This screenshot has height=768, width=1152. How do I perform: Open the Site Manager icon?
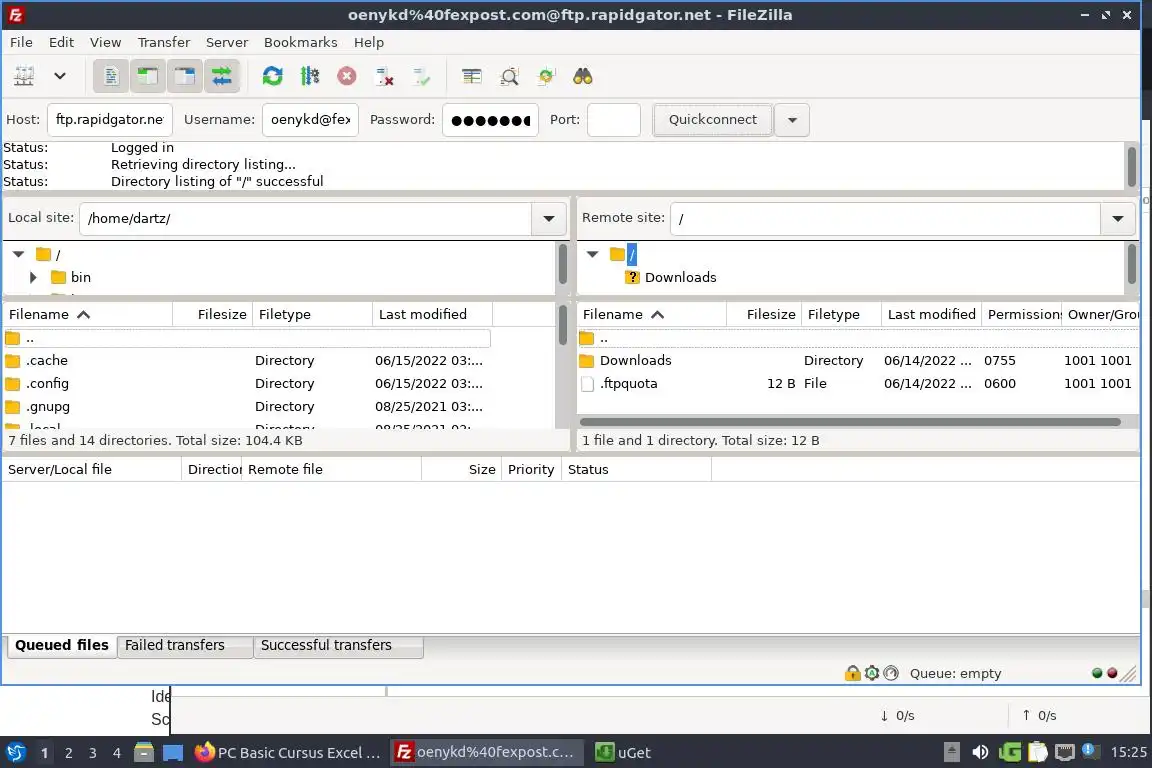coord(24,76)
